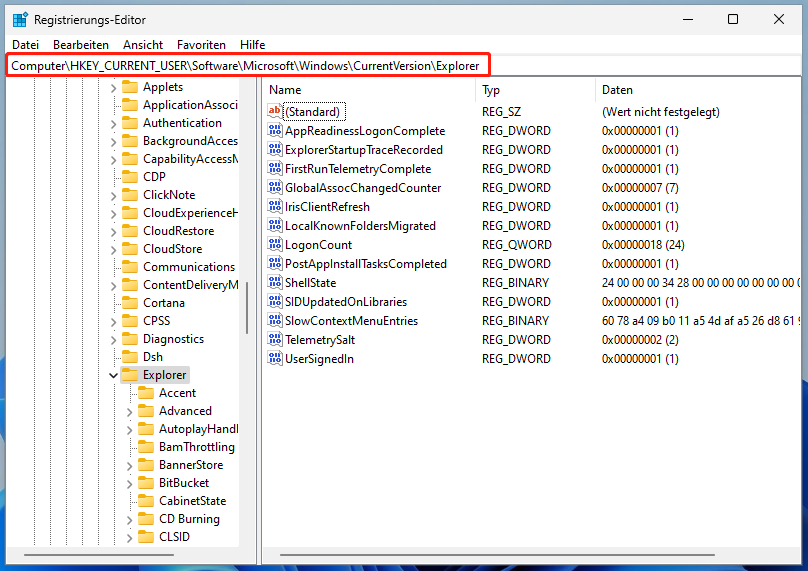Click the LogonCount QWORD icon
The image size is (808, 571).
coord(275,245)
